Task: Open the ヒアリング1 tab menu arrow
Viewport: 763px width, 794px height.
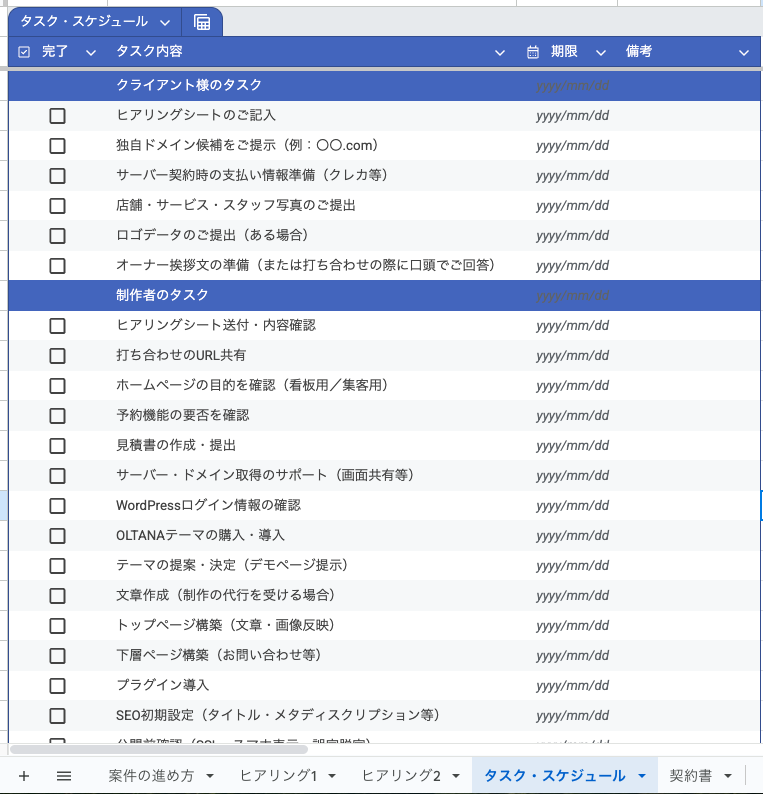Action: point(333,776)
